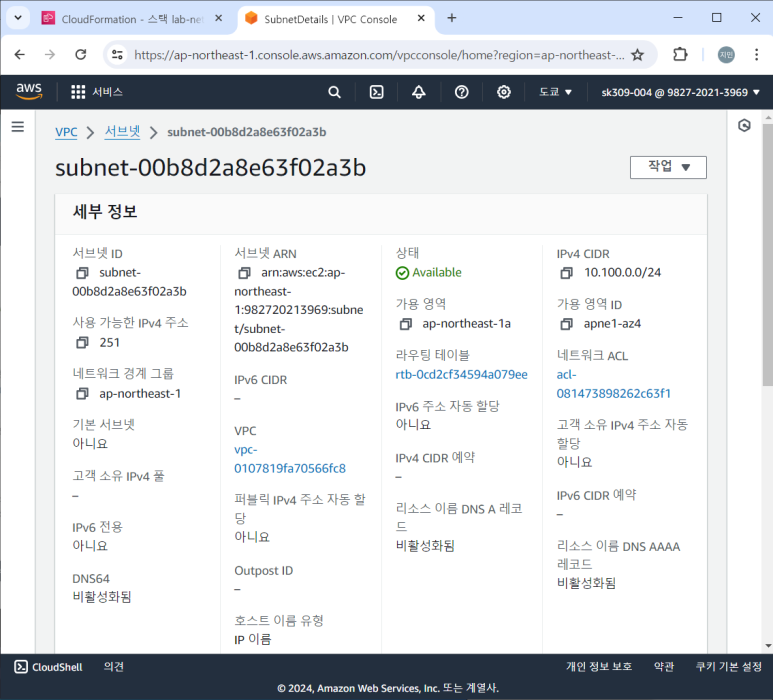Open a new browser tab
Image resolution: width=773 pixels, height=700 pixels.
(x=452, y=18)
